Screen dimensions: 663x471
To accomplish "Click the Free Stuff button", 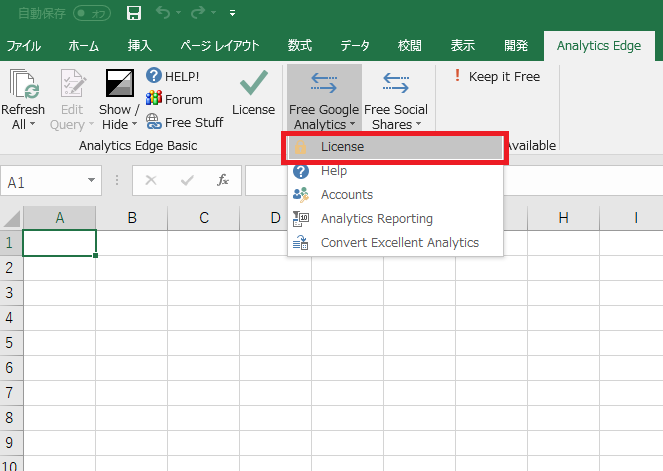I will coord(184,122).
